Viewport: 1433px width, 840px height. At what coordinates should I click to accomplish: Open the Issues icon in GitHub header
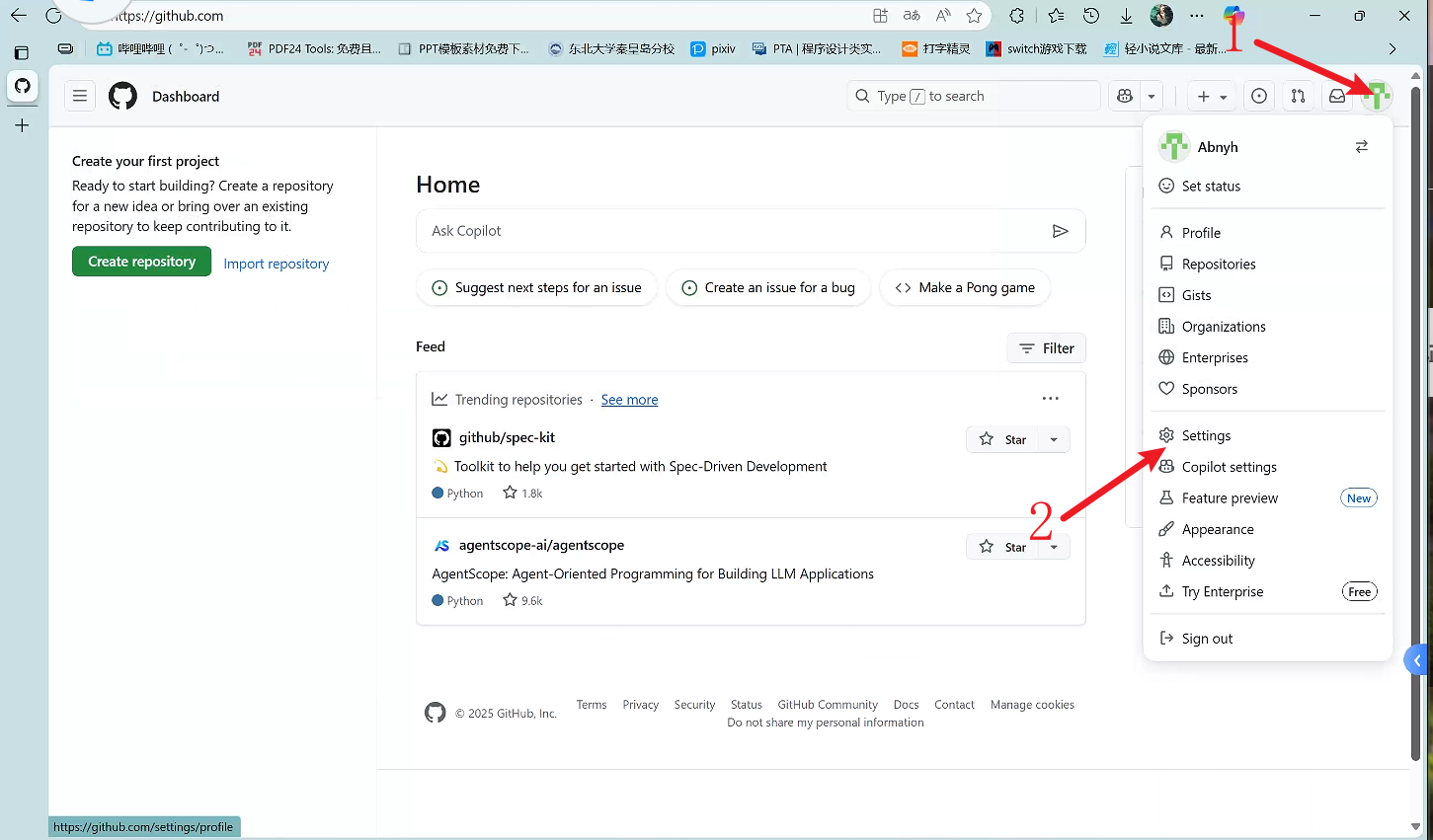tap(1259, 96)
